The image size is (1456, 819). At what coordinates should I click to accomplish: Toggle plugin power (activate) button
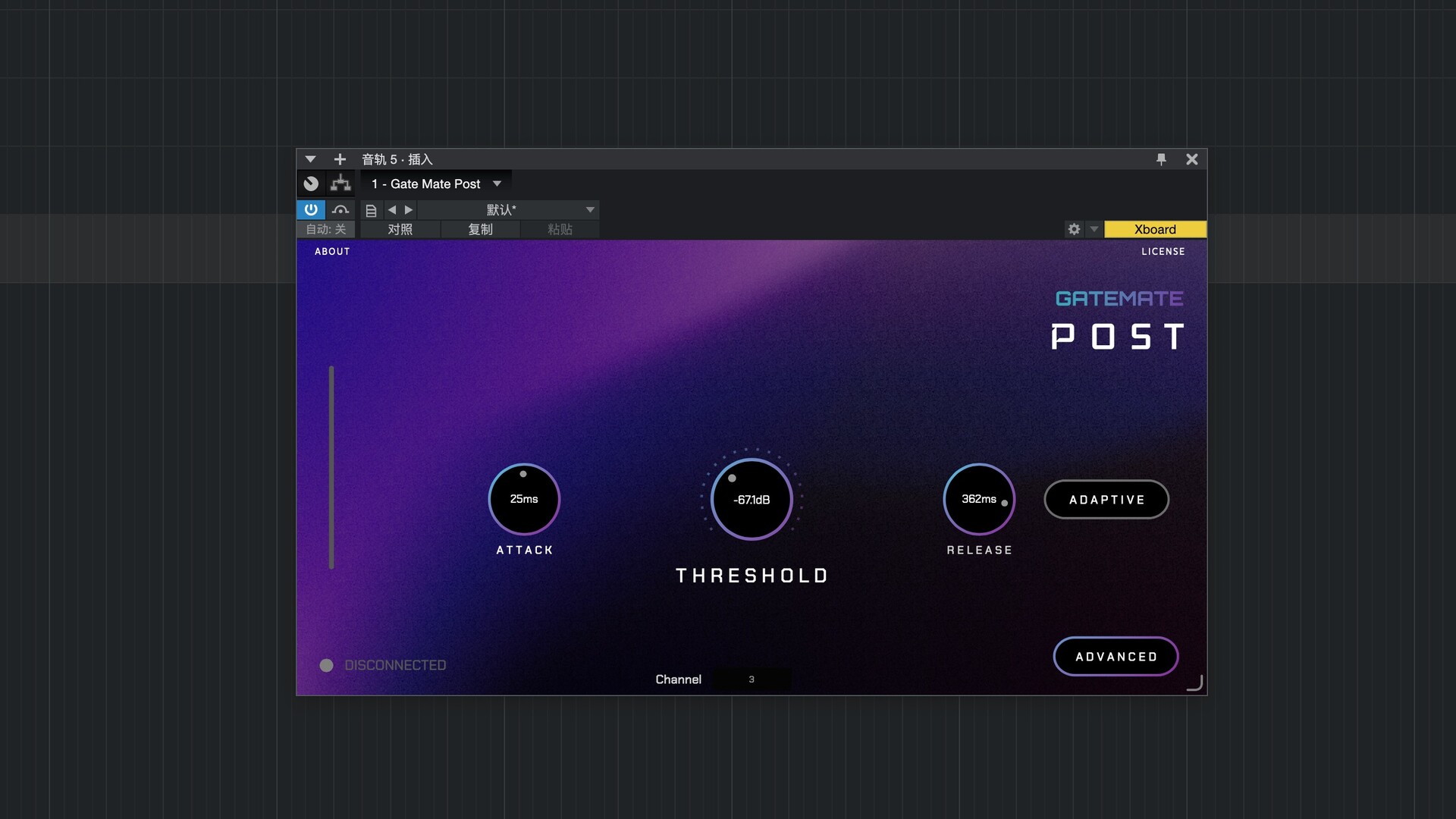coord(311,210)
